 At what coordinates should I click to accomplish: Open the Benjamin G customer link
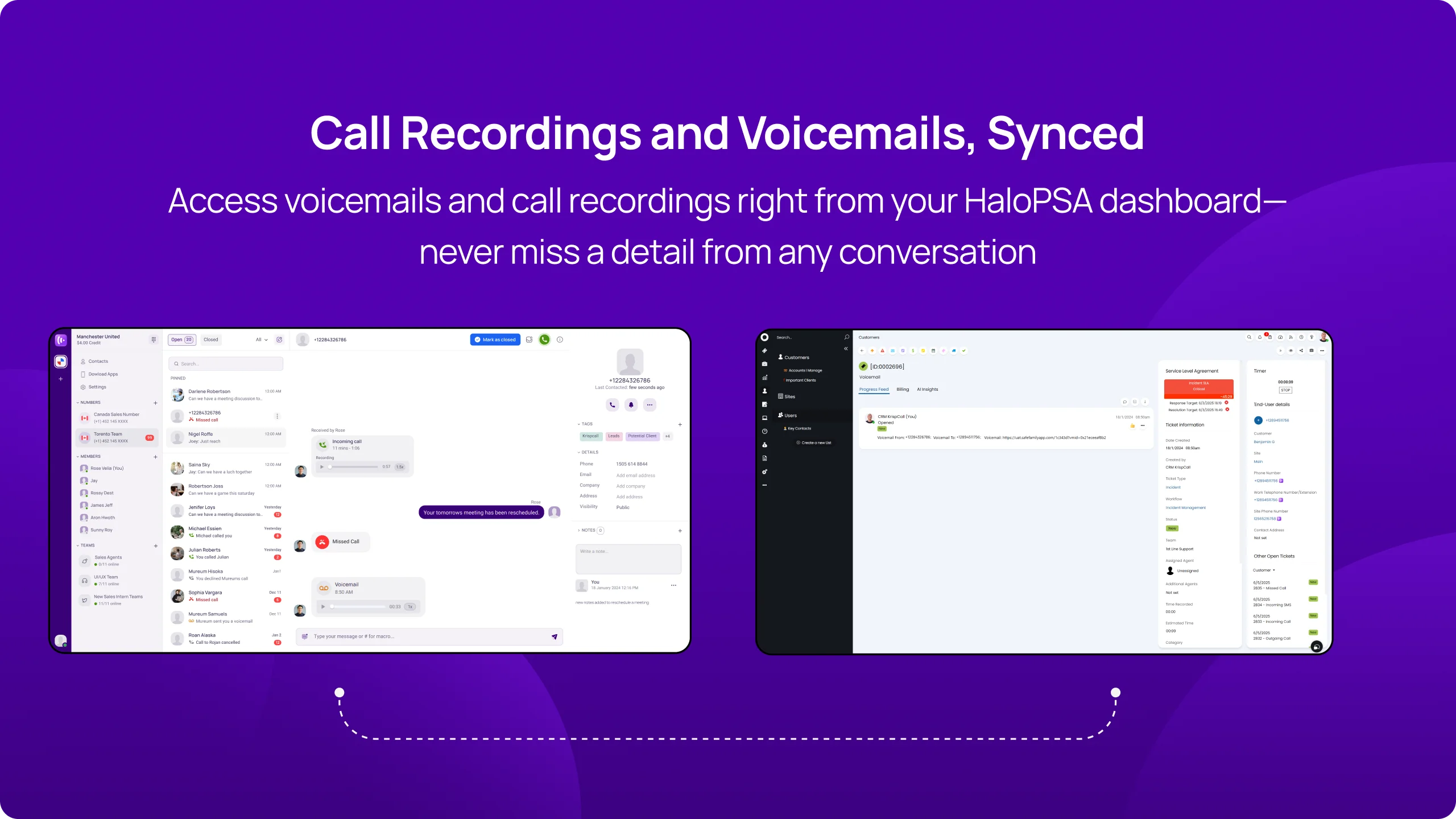[x=1264, y=442]
